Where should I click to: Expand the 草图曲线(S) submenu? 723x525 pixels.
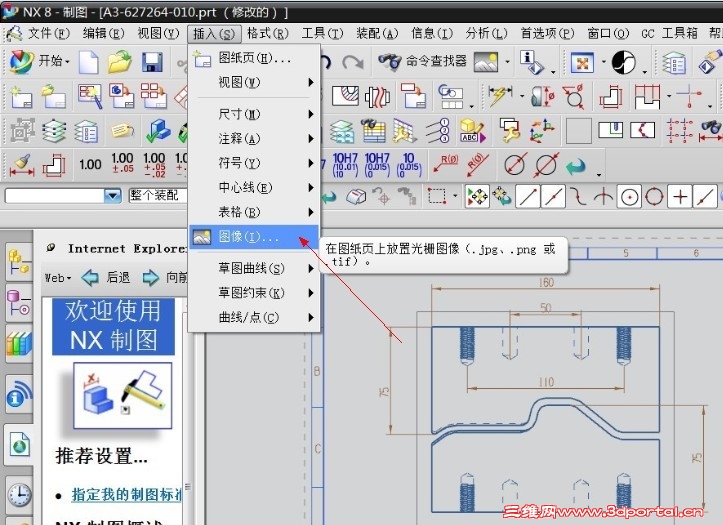pyautogui.click(x=254, y=268)
